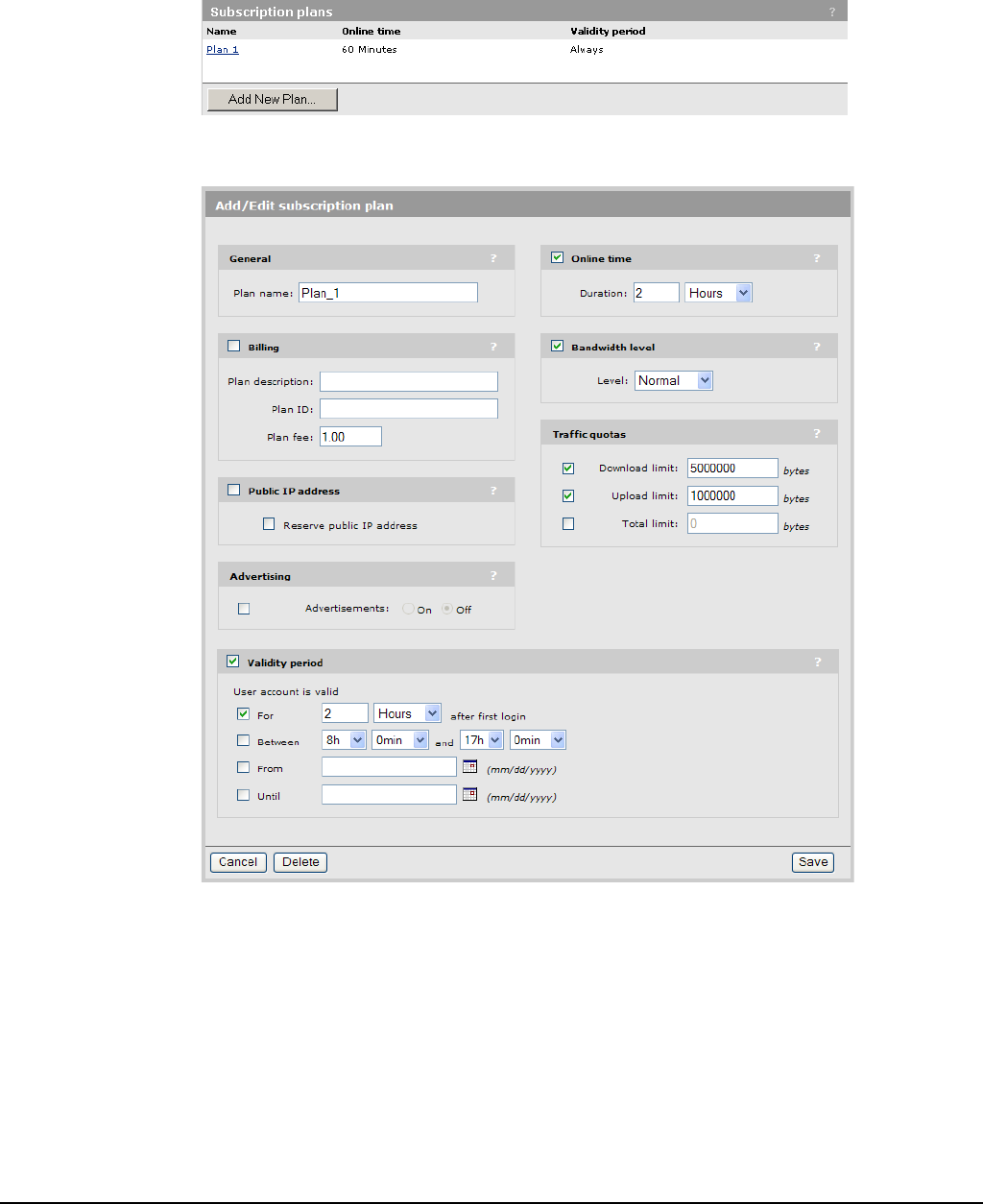This screenshot has height=1204, width=983.
Task: Click the Cancel button
Action: coord(238,862)
